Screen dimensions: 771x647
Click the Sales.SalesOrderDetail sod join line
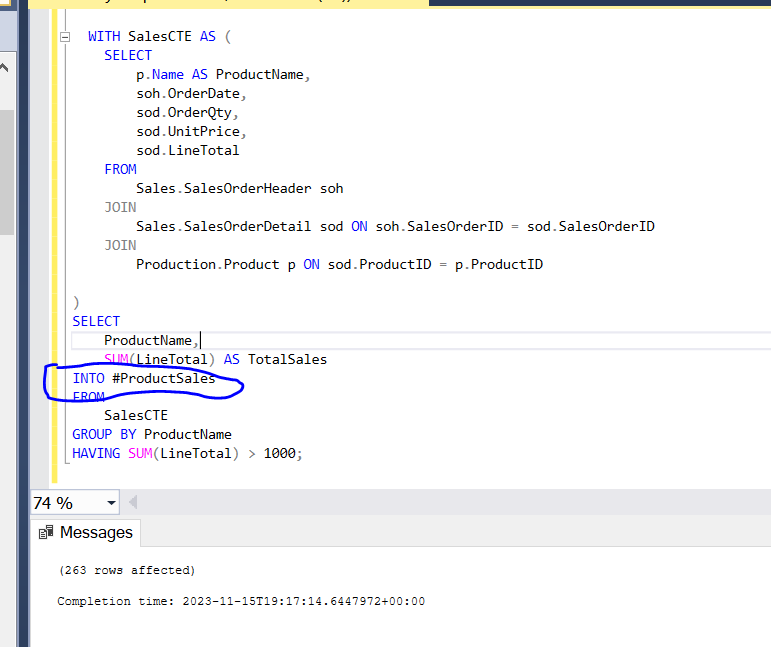pos(395,226)
